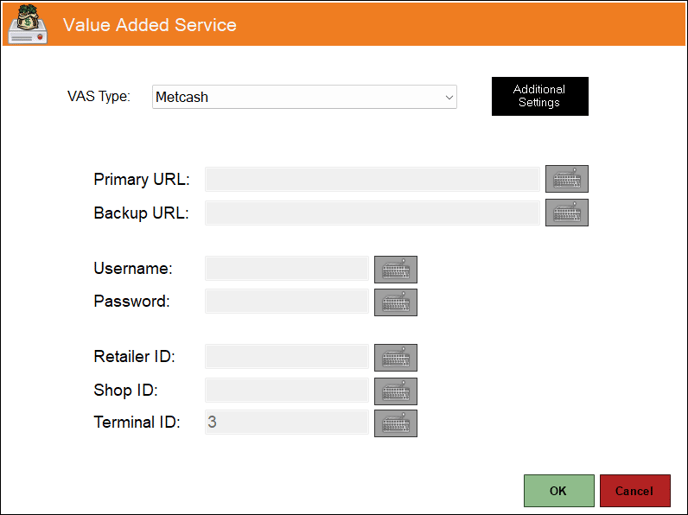Dismiss dialog with red Cancel button

pos(634,490)
